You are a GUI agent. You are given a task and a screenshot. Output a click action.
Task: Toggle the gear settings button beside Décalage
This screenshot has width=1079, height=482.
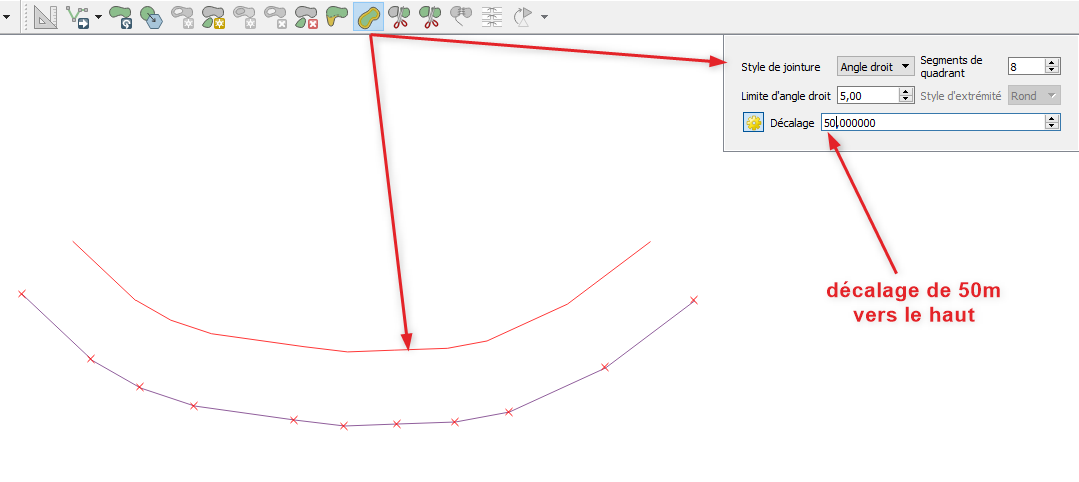pyautogui.click(x=754, y=123)
